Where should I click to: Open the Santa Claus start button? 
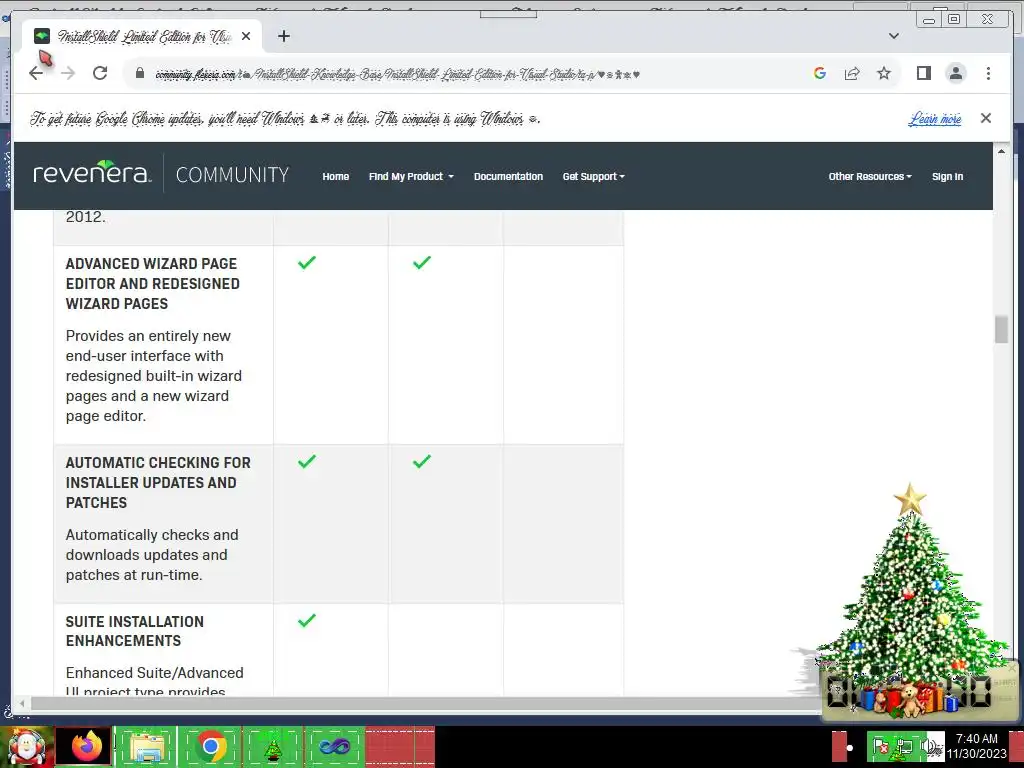27,746
